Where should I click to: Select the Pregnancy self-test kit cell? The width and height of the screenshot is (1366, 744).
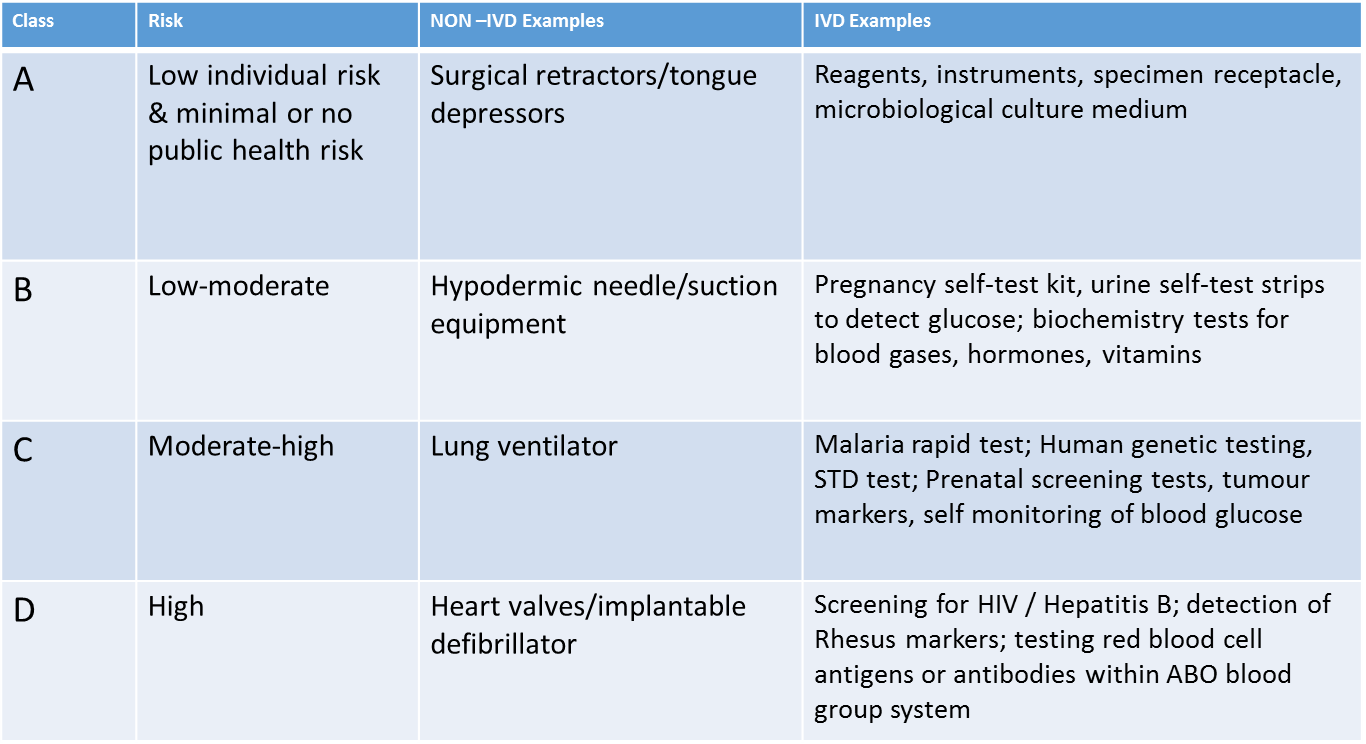[x=1082, y=341]
